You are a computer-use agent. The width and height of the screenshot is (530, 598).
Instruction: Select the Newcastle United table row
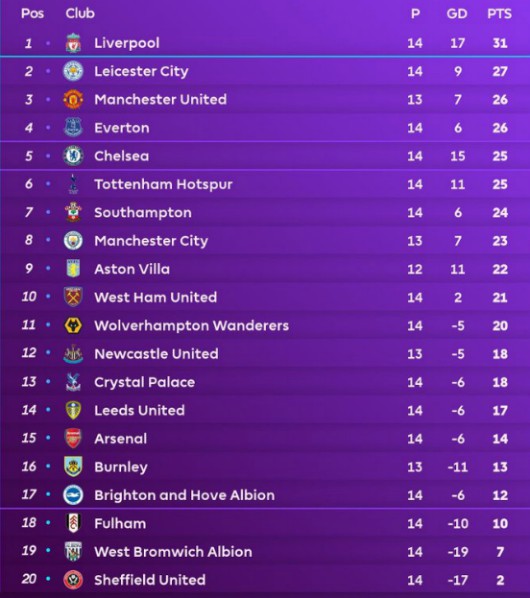(x=265, y=354)
